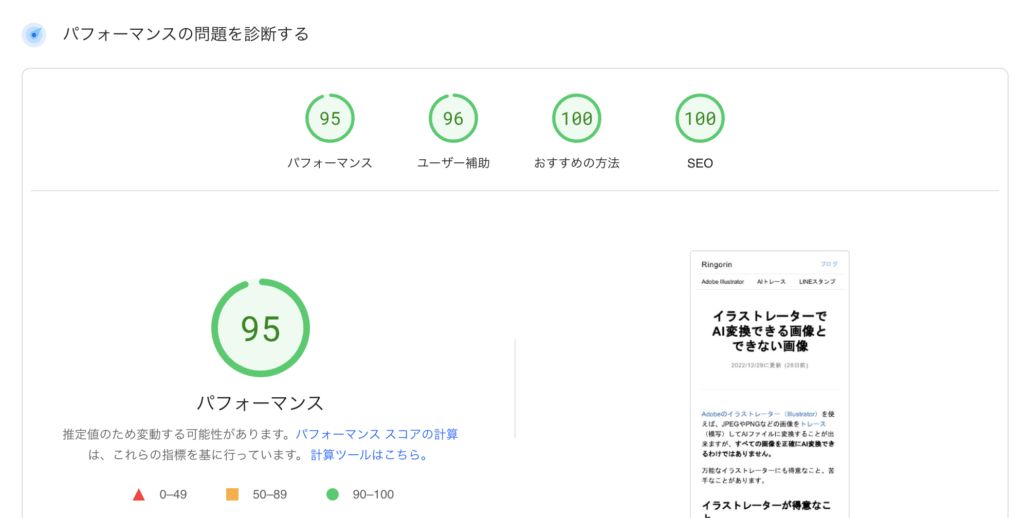Click the large 95 performance gauge

pyautogui.click(x=261, y=328)
